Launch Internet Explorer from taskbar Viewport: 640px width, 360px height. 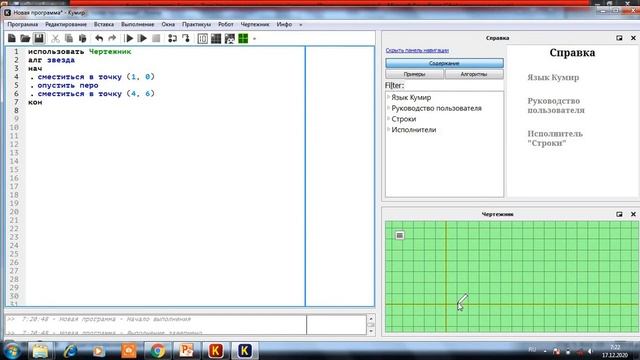pos(70,351)
